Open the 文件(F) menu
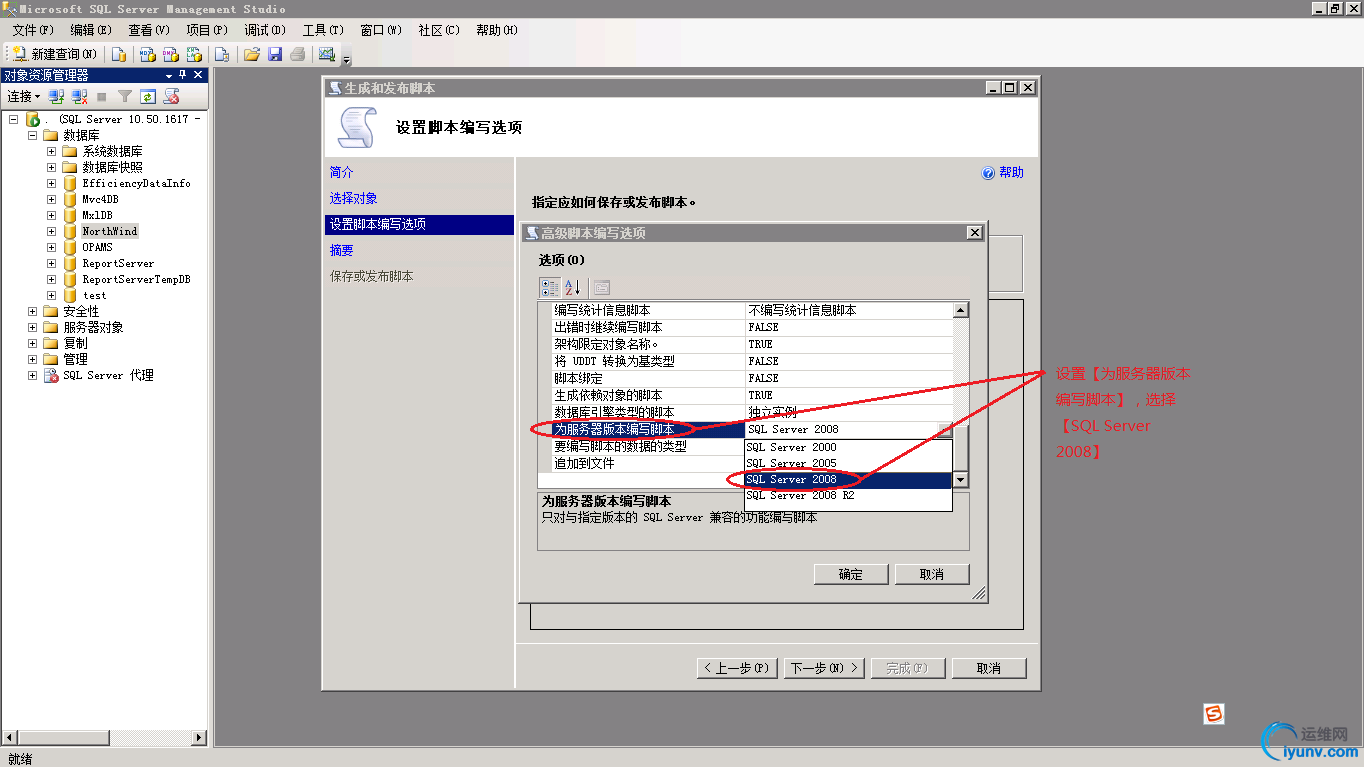The image size is (1364, 768). 33,30
